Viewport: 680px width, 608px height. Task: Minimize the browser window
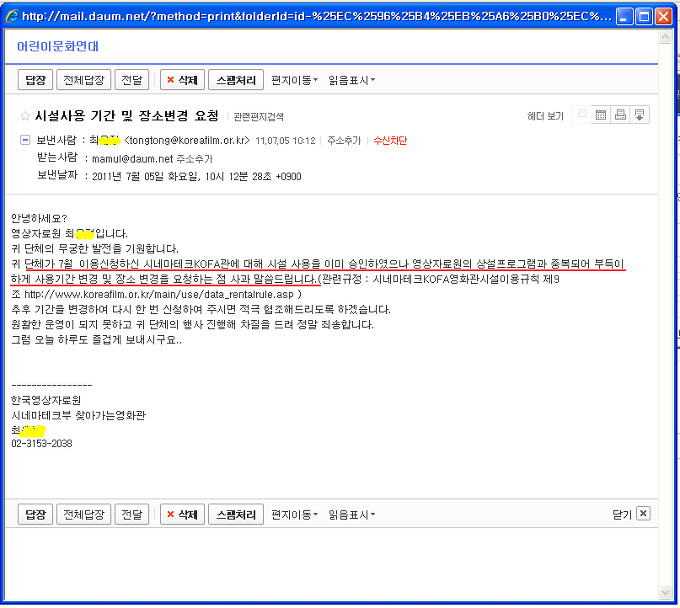pyautogui.click(x=624, y=16)
